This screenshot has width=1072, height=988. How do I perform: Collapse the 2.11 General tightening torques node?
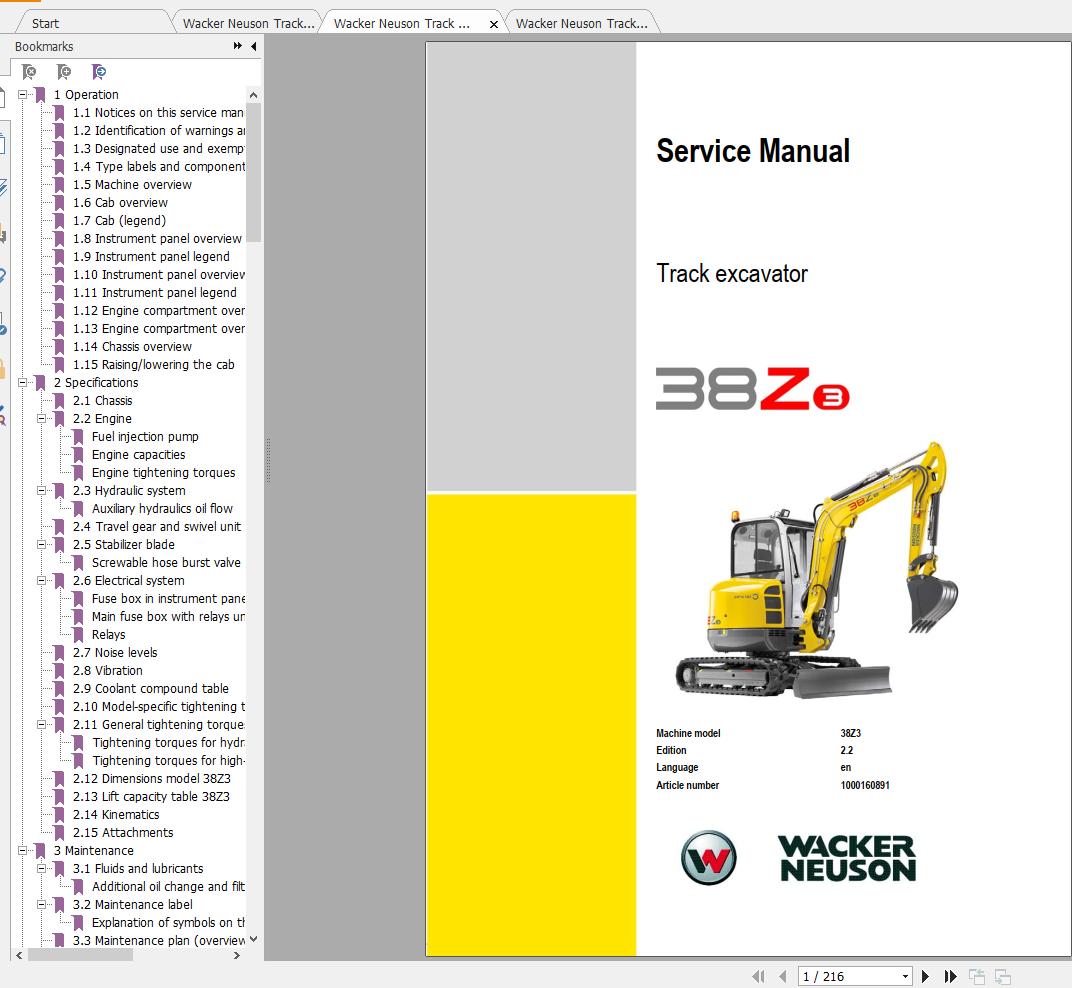(42, 724)
